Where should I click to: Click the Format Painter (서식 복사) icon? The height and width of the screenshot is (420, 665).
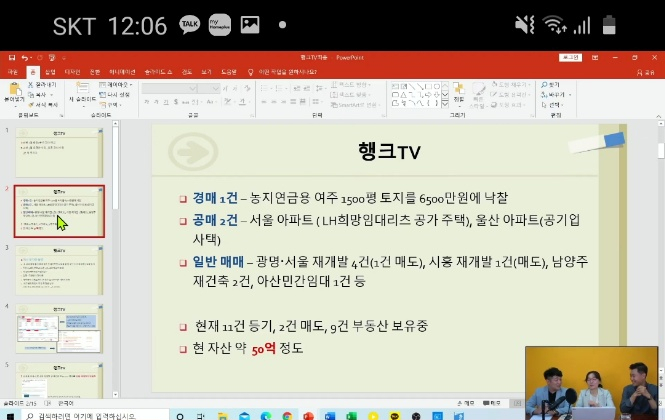tap(31, 104)
